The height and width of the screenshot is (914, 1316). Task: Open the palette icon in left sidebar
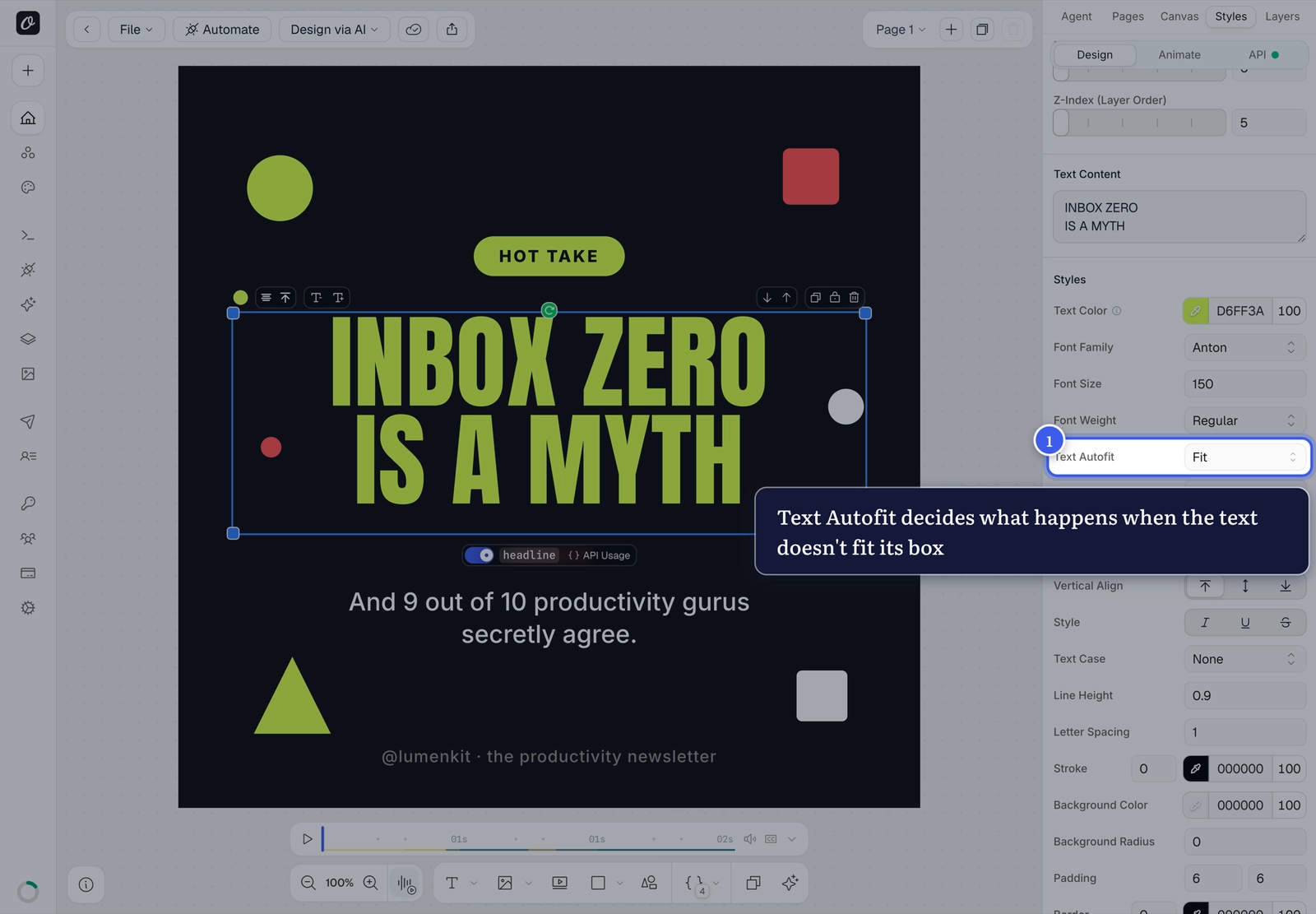click(28, 188)
